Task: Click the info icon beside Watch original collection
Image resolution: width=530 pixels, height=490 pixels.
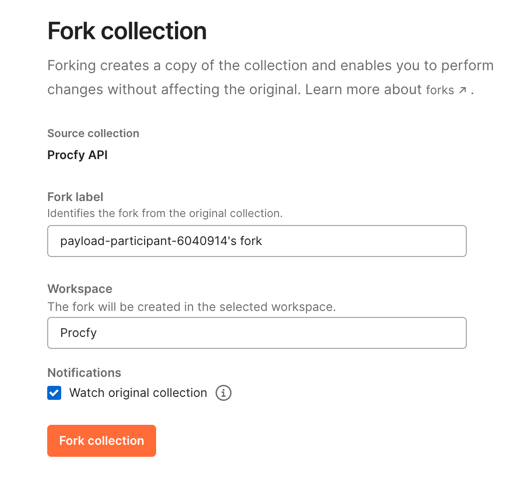Action: (223, 393)
